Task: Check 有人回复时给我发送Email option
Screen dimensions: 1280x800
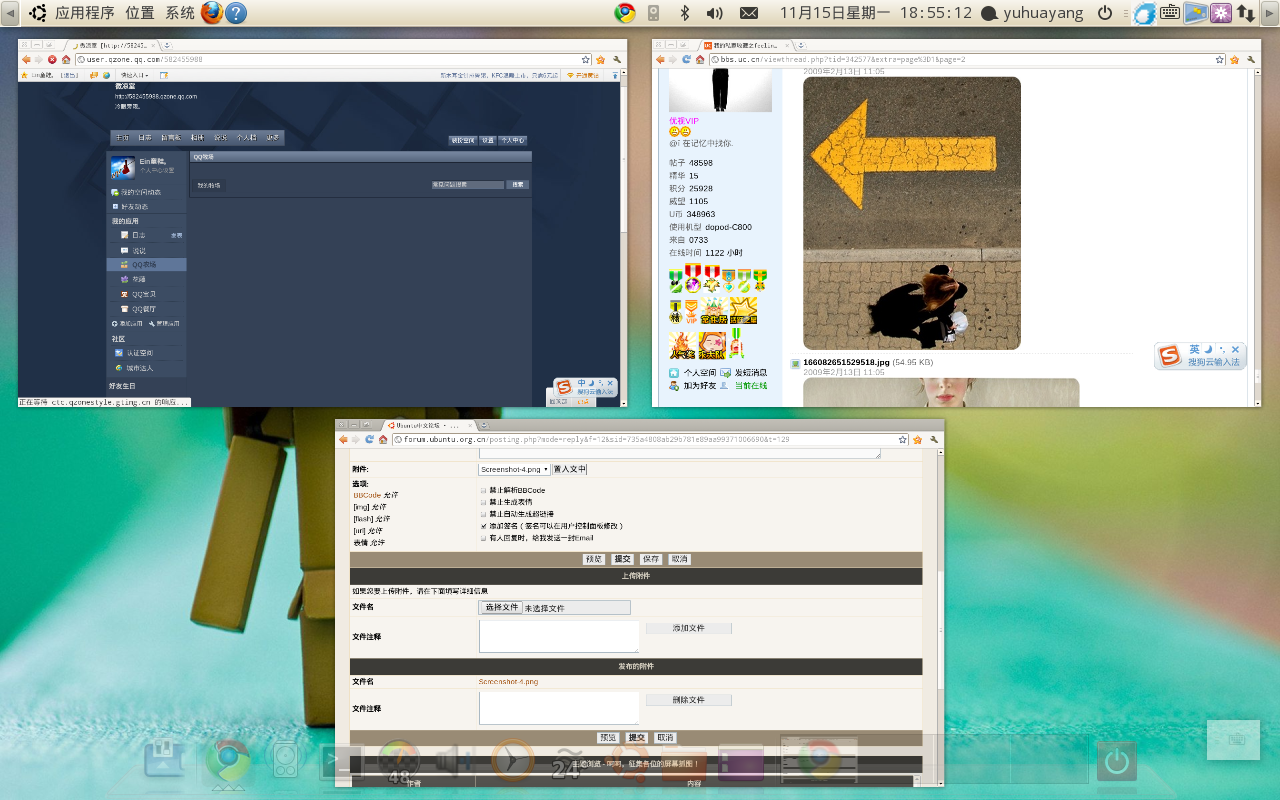Action: (x=483, y=538)
